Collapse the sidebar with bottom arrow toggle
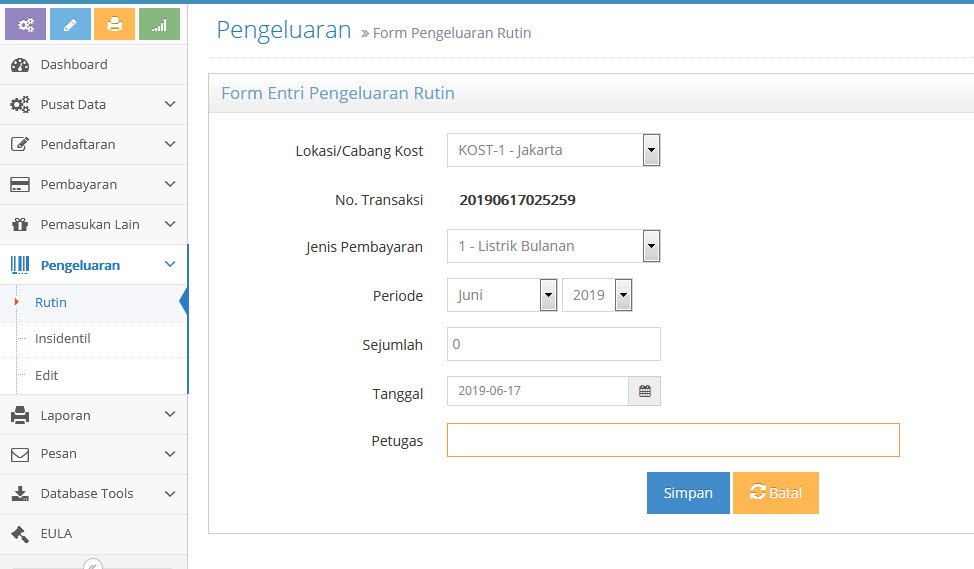Screen dimensions: 974x569 pyautogui.click(x=93, y=565)
